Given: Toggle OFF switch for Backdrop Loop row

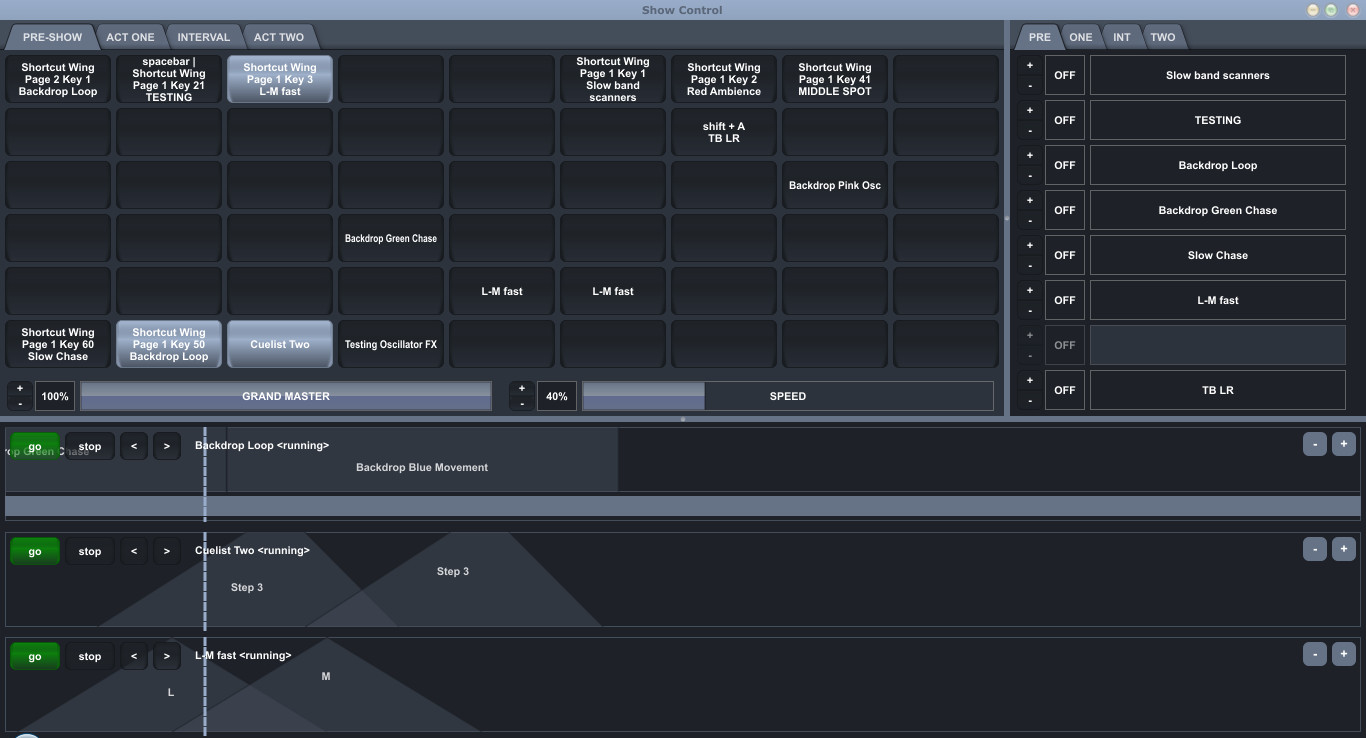Looking at the screenshot, I should click(x=1065, y=165).
